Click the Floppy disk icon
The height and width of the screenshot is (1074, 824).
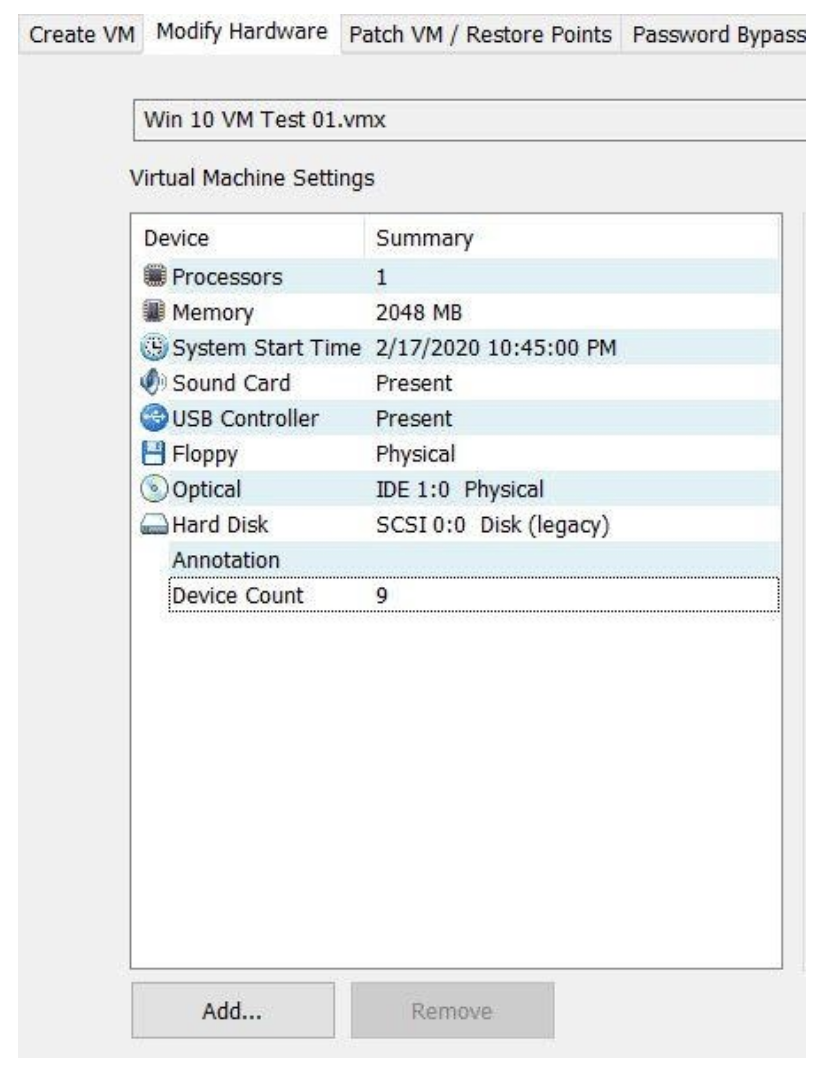pyautogui.click(x=155, y=454)
